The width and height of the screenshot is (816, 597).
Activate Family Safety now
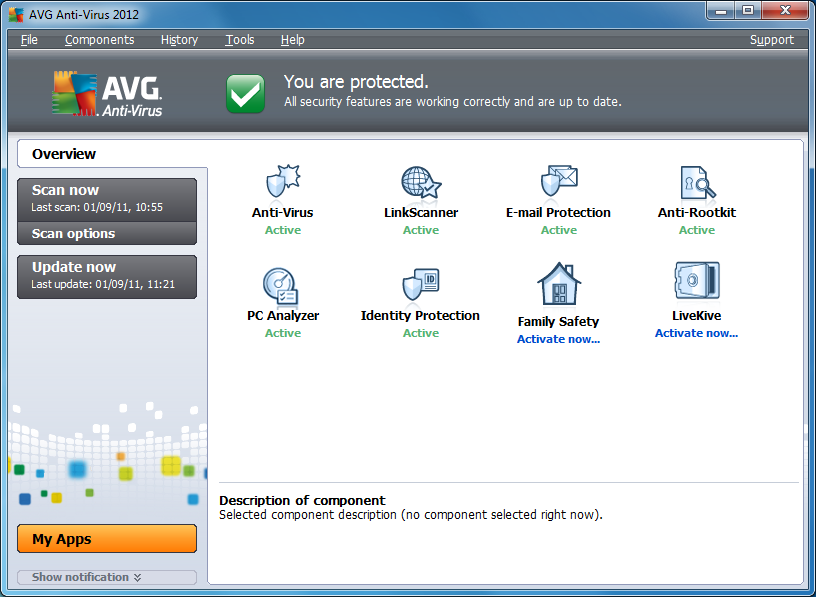pos(558,338)
